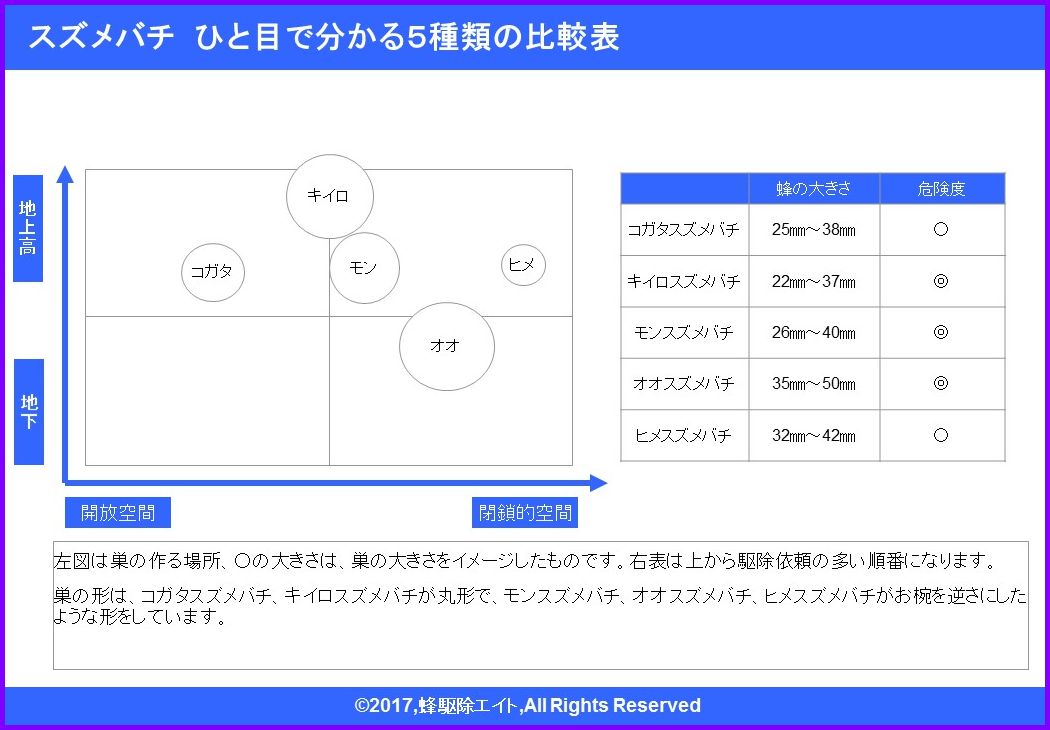
Task: Click the 35mm～50mm size cell
Action: click(x=813, y=384)
